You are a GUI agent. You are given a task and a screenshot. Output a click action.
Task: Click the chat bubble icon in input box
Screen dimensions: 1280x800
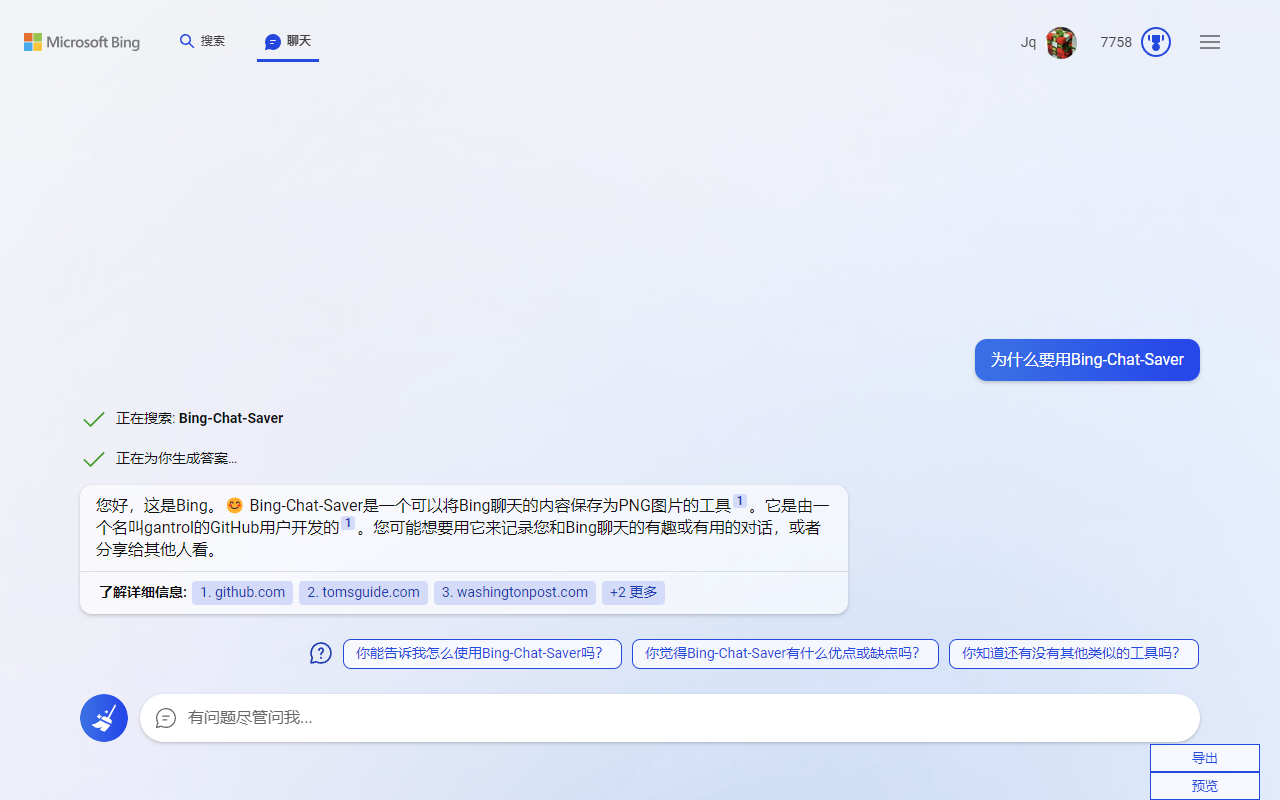pos(166,718)
